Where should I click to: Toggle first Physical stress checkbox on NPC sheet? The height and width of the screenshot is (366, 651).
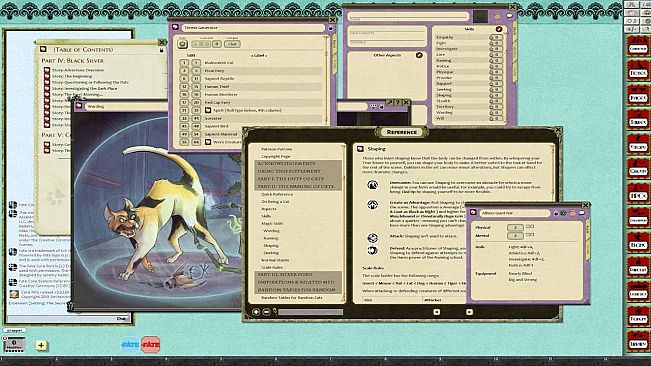coord(528,227)
